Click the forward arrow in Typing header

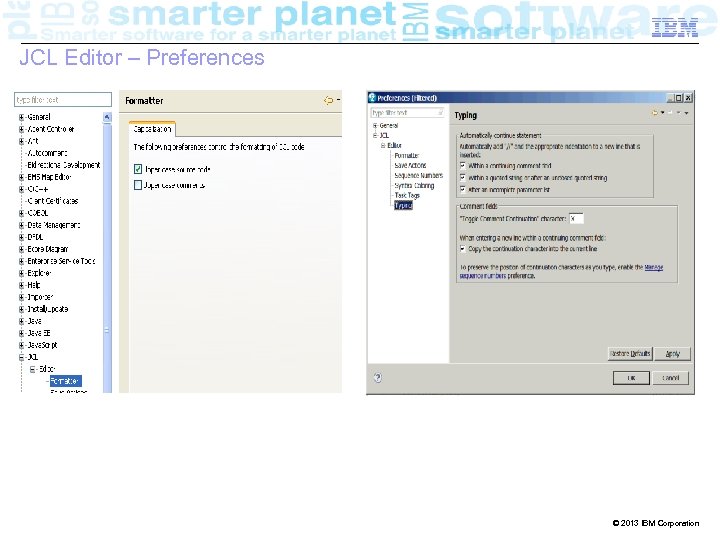[671, 112]
